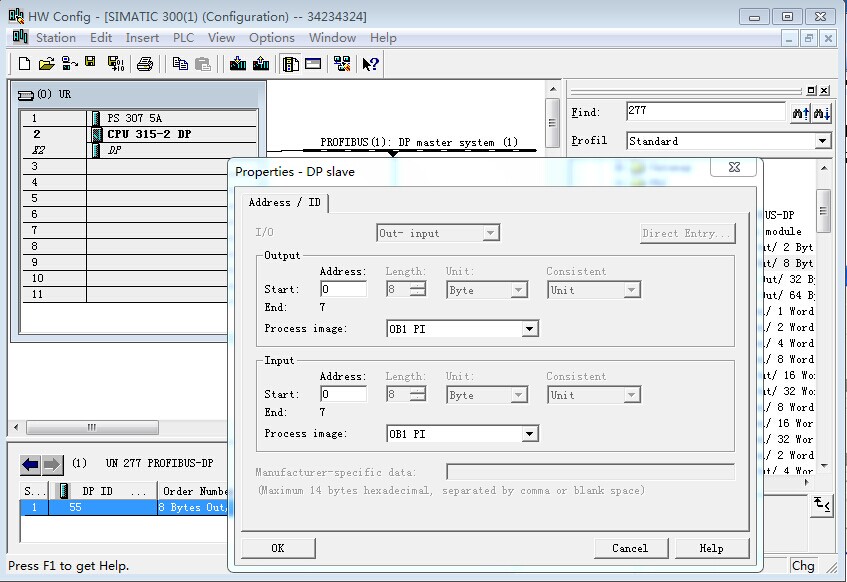The height and width of the screenshot is (582, 847).
Task: Click the search-up binoculars icon
Action: 801,113
